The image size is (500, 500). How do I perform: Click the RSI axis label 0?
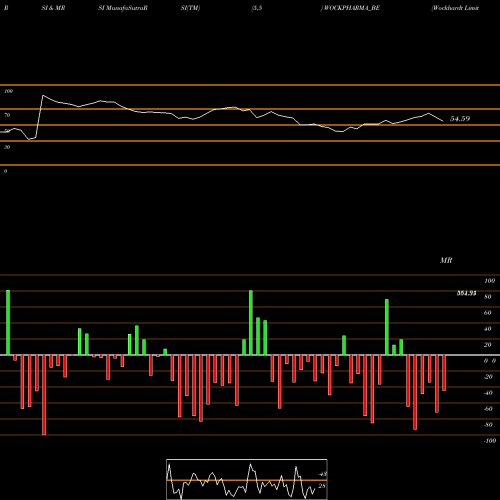5,171
